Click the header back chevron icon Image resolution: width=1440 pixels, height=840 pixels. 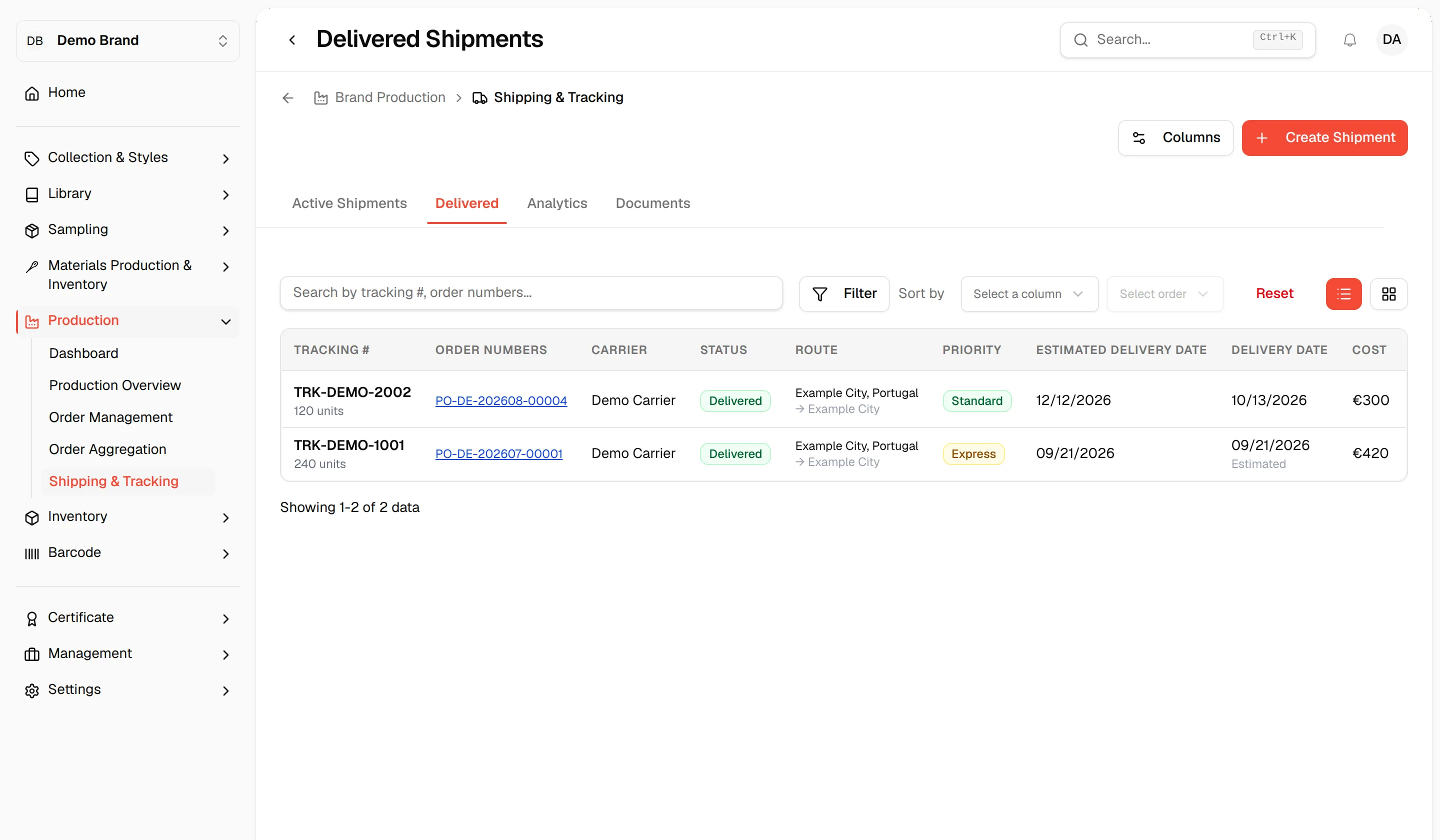pos(292,40)
